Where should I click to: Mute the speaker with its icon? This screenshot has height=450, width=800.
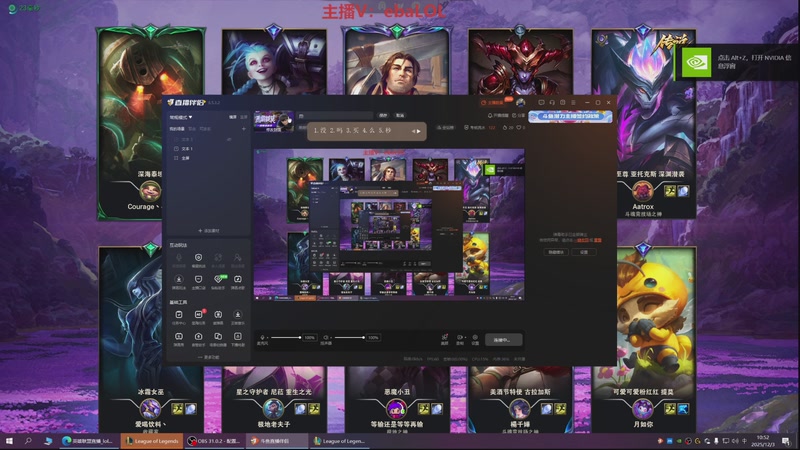[326, 338]
